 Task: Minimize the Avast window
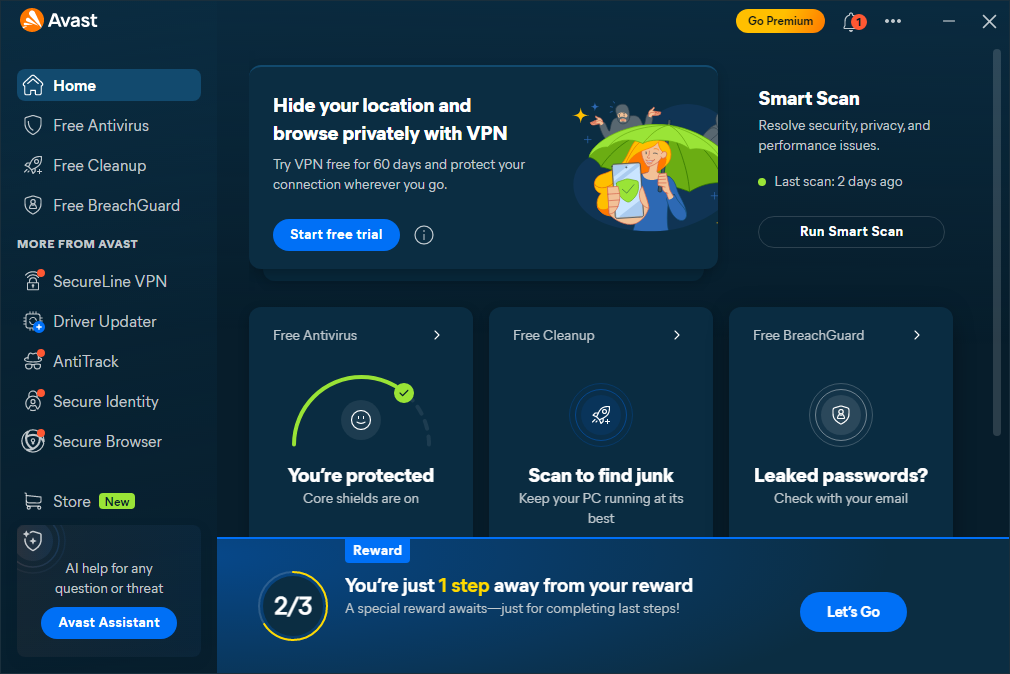[x=949, y=21]
